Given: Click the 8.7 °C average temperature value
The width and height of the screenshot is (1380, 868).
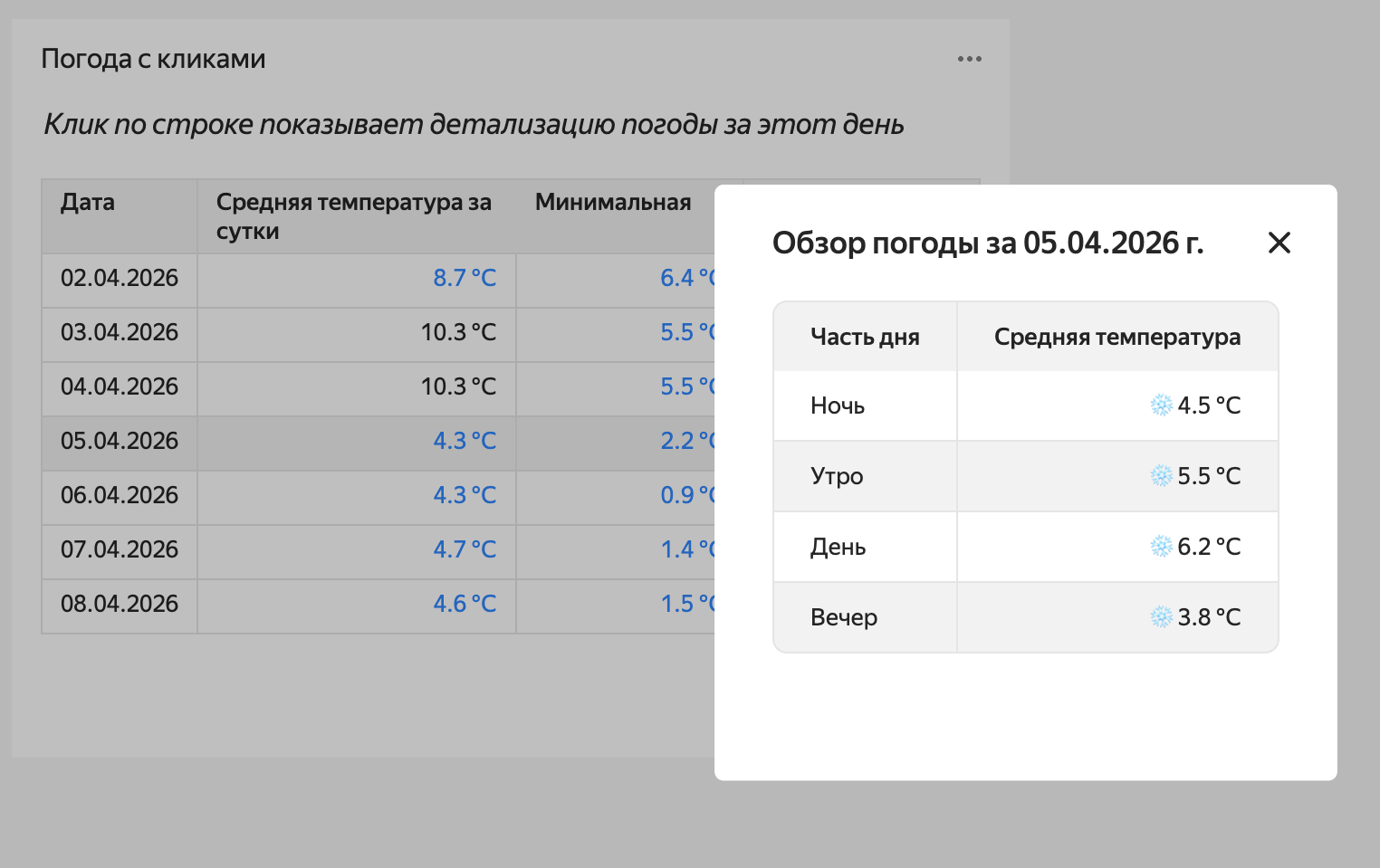Looking at the screenshot, I should pos(465,279).
